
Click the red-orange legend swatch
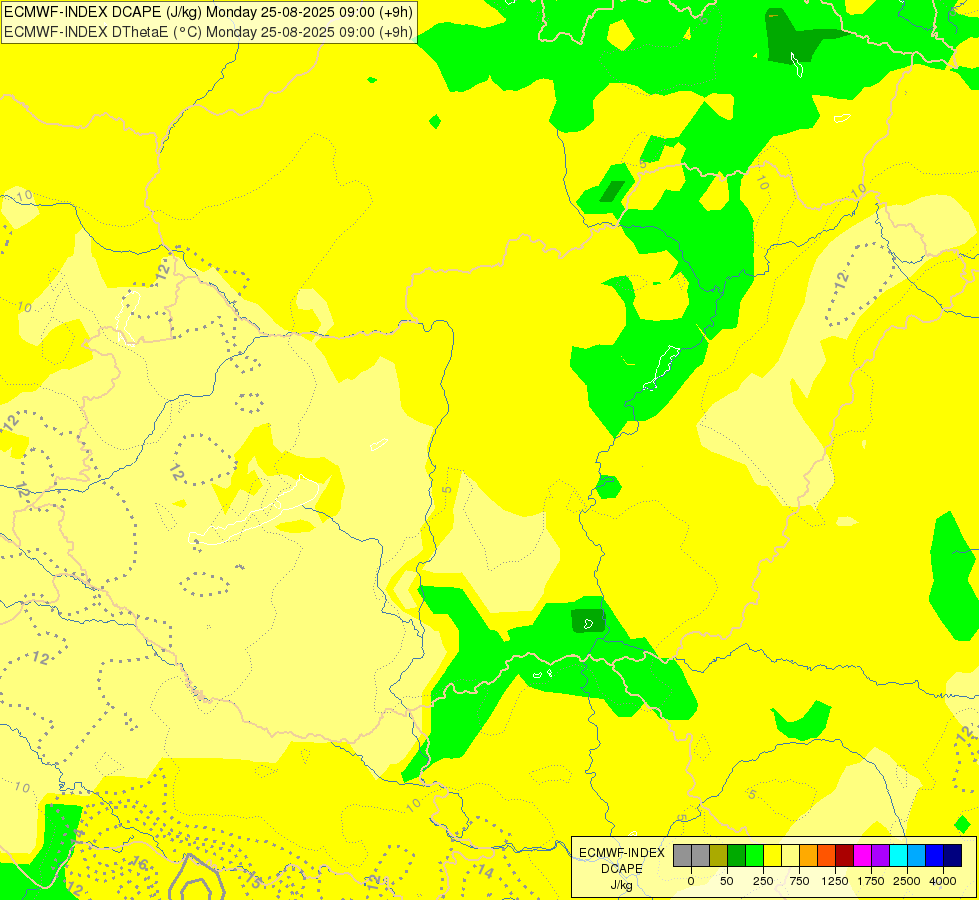[827, 856]
